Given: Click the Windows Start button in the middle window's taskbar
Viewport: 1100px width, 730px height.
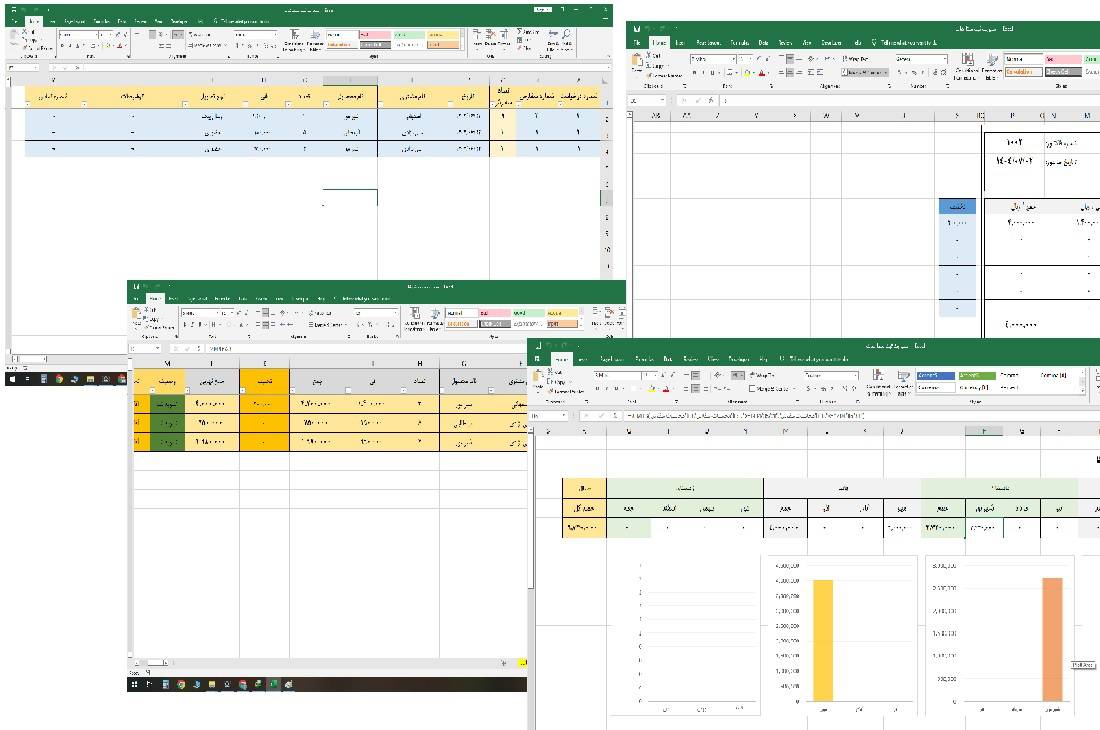Looking at the screenshot, I should click(134, 685).
